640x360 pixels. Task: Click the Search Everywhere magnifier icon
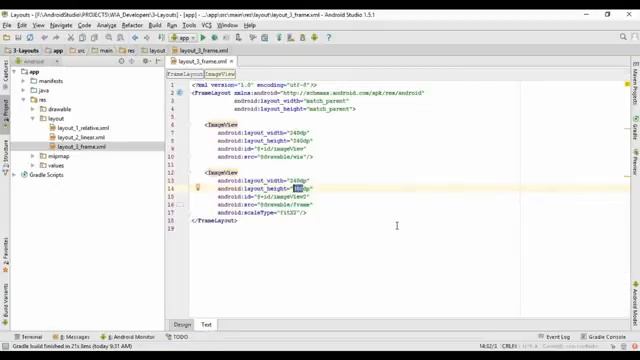pyautogui.click(x=623, y=37)
